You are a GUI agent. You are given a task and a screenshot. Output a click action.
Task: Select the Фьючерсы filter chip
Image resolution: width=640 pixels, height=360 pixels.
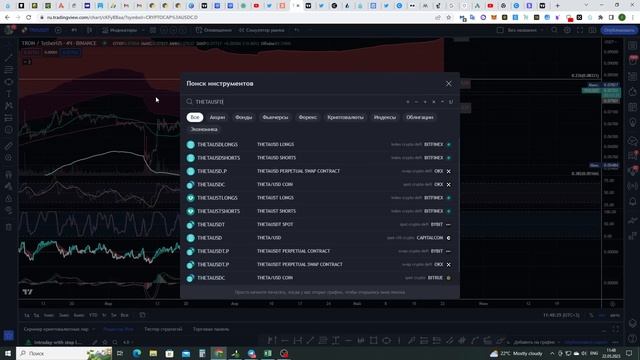[275, 117]
